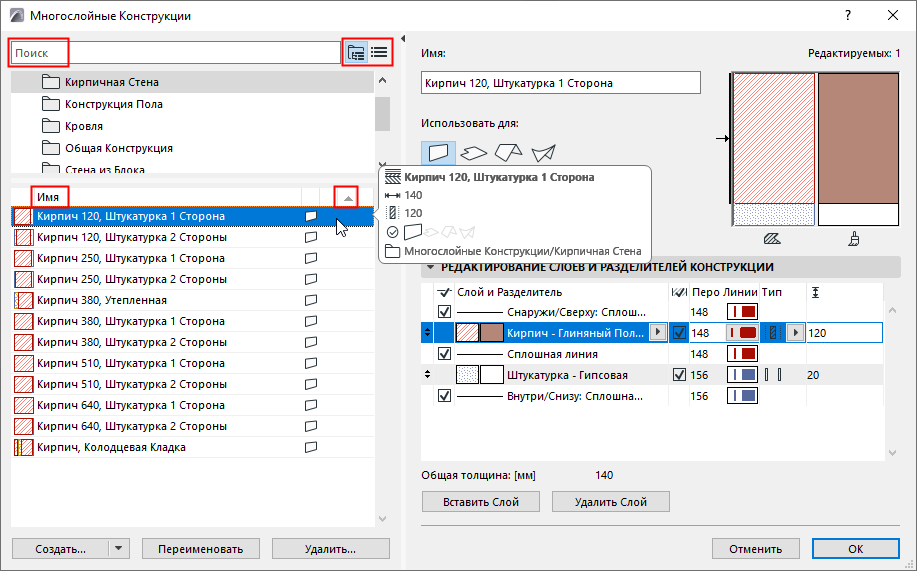Open layer type popup arrow in Кирпич row
The width and height of the screenshot is (917, 571).
pos(795,333)
